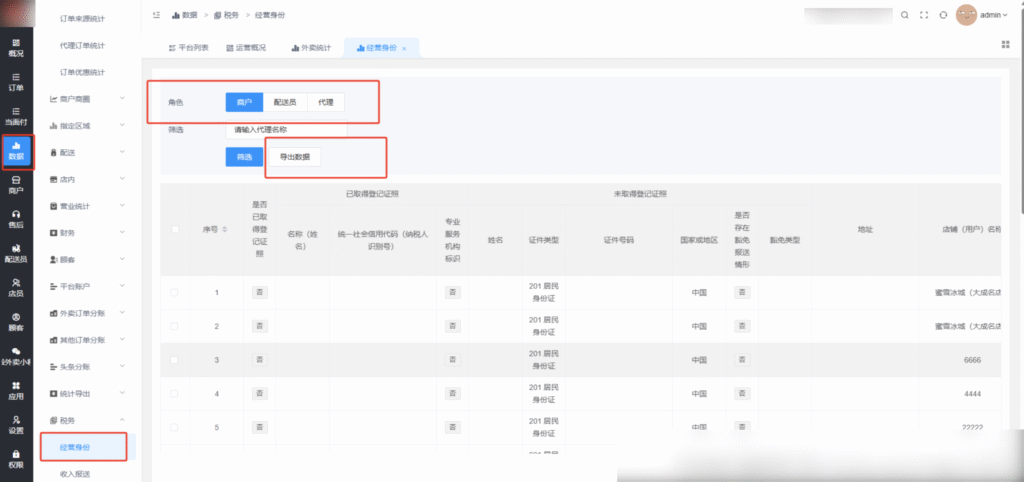Switch to the 平台列表 tab
Image resolution: width=1024 pixels, height=482 pixels.
click(x=189, y=48)
